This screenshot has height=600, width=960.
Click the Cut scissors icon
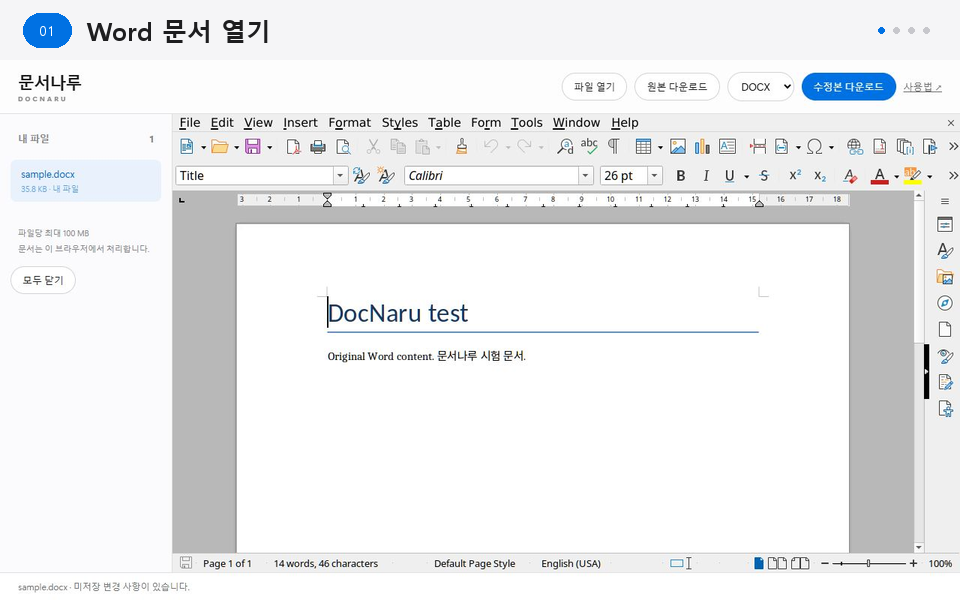(373, 146)
